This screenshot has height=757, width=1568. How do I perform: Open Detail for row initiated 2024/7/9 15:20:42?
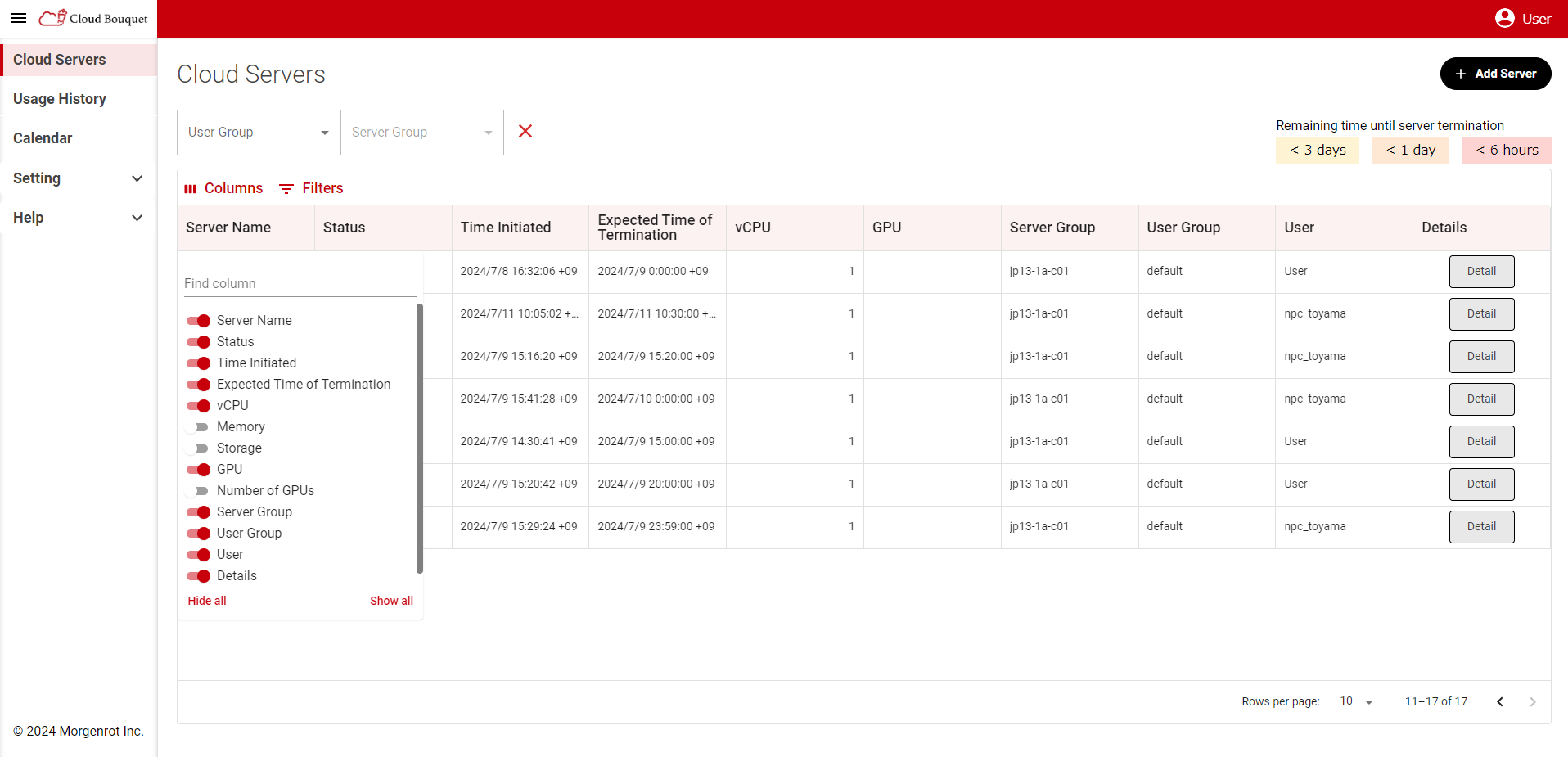1481,484
